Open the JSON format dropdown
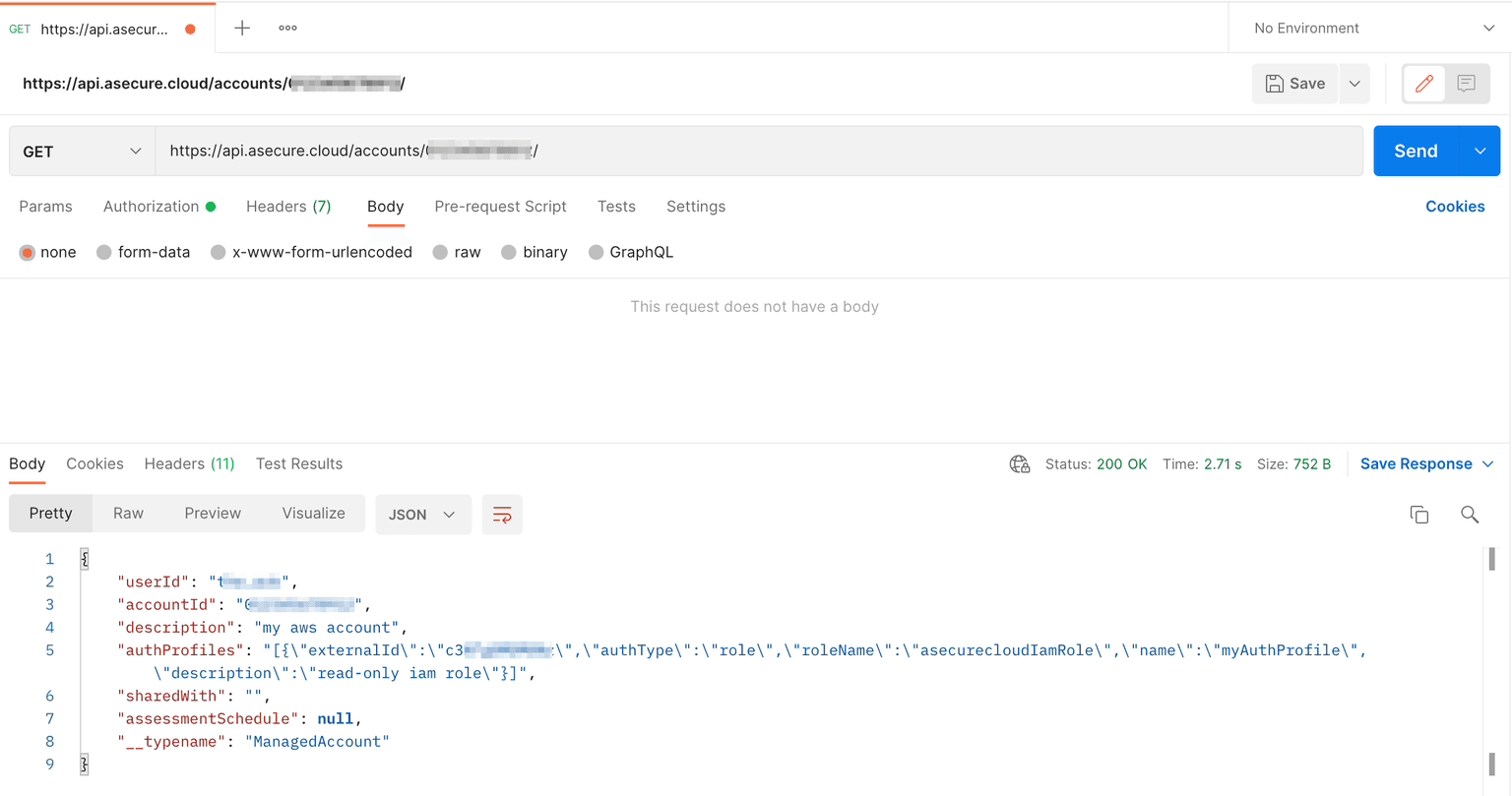Viewport: 1512px width, 796px height. coord(422,515)
